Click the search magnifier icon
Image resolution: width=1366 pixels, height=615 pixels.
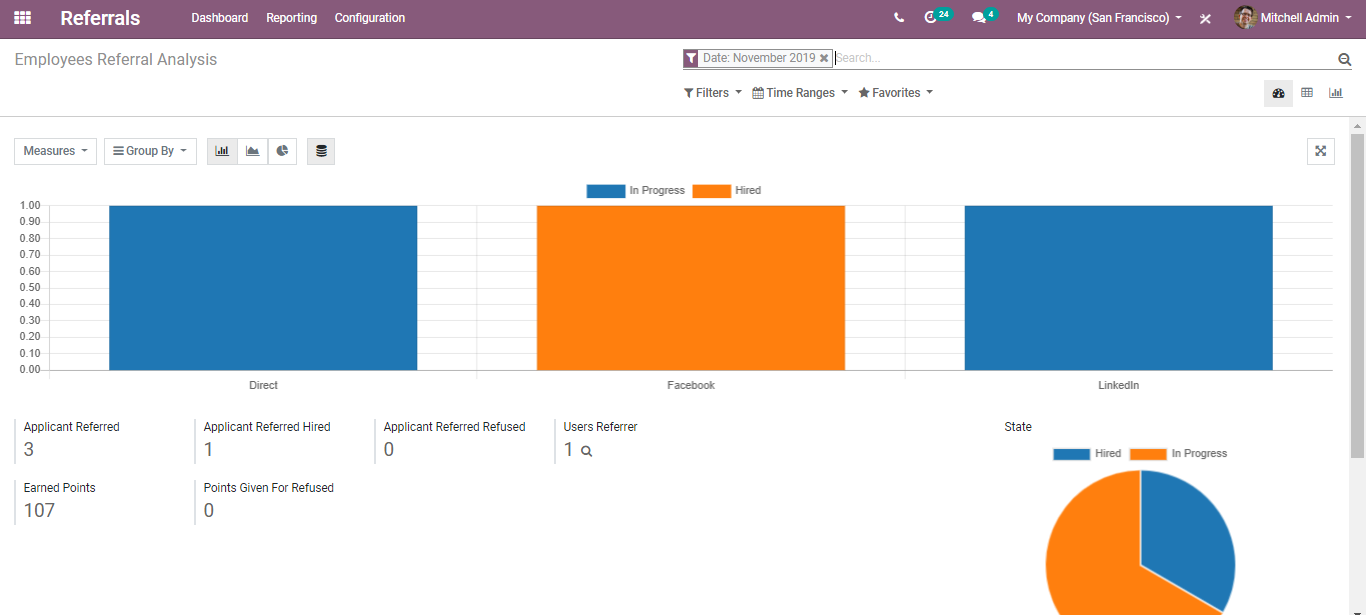click(1344, 59)
